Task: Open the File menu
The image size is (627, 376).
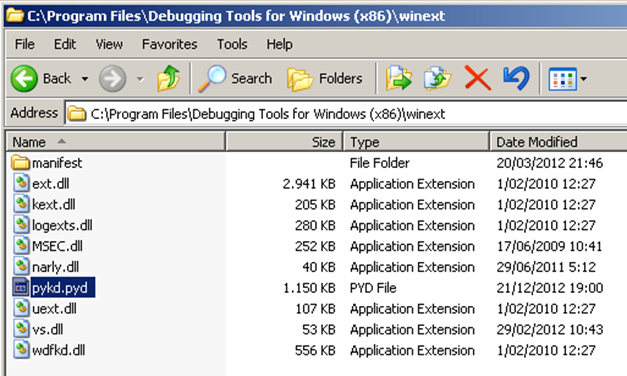Action: tap(25, 44)
